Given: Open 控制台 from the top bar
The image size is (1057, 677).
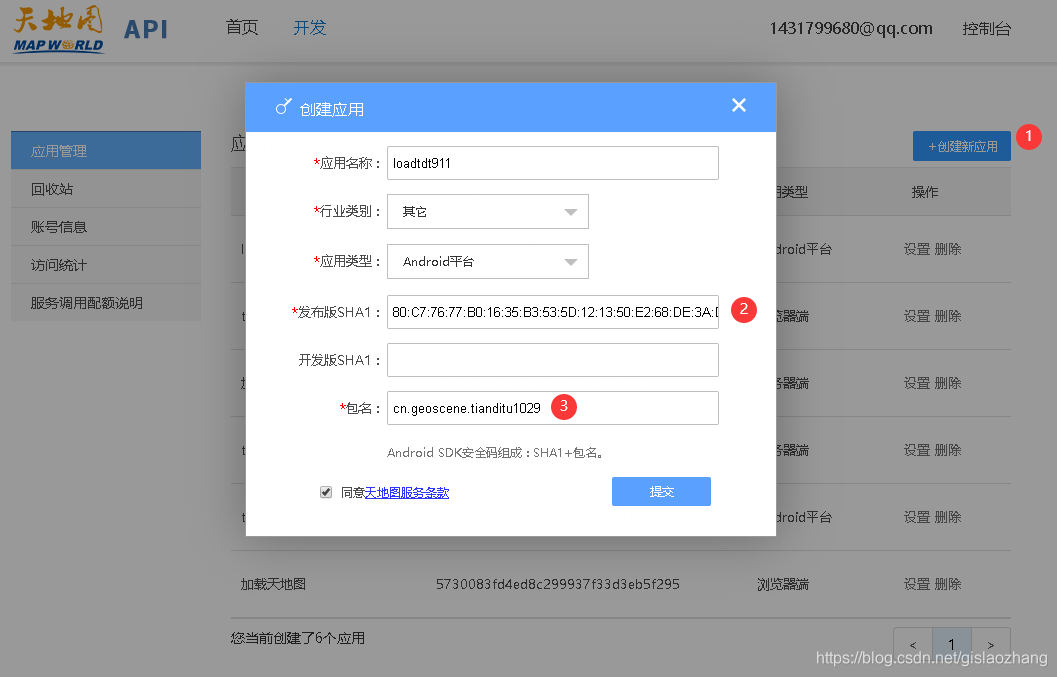Looking at the screenshot, I should pyautogui.click(x=987, y=29).
